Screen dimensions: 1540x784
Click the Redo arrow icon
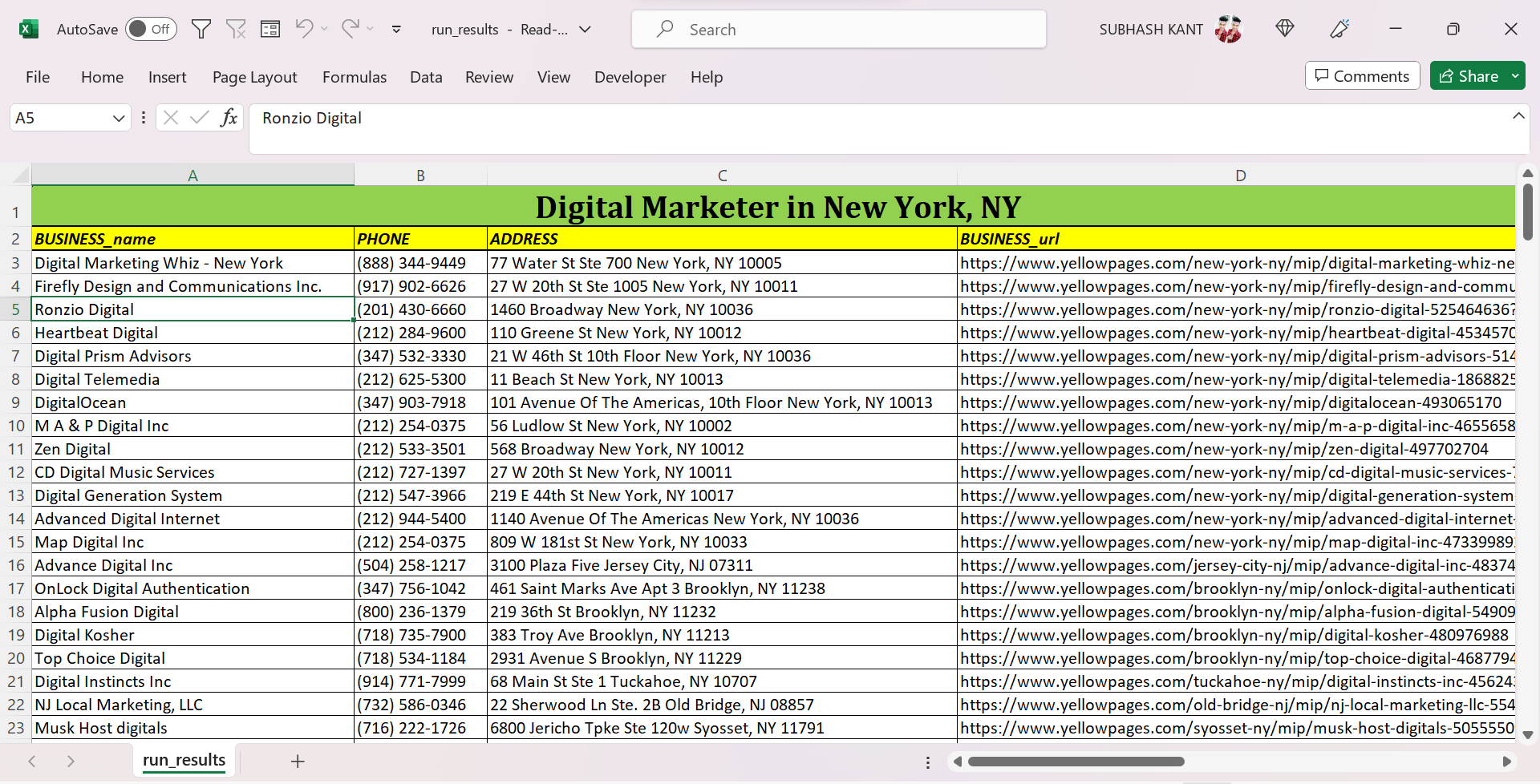coord(350,29)
